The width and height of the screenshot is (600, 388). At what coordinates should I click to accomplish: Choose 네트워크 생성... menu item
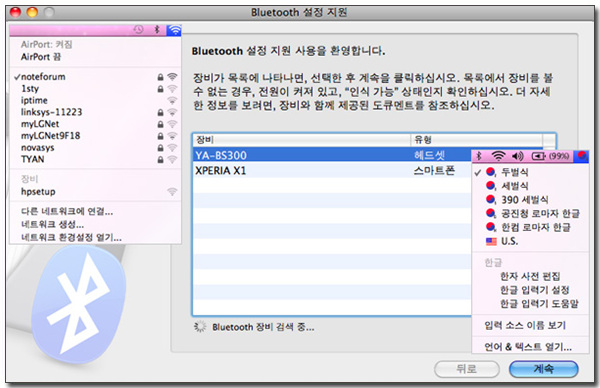(x=95, y=224)
